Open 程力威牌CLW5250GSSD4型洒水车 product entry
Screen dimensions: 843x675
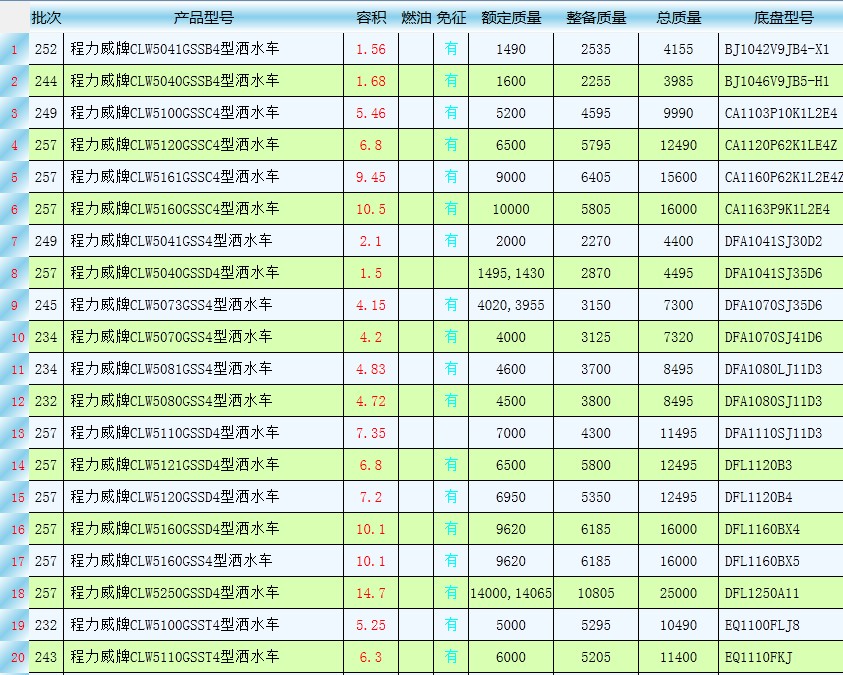[174, 593]
